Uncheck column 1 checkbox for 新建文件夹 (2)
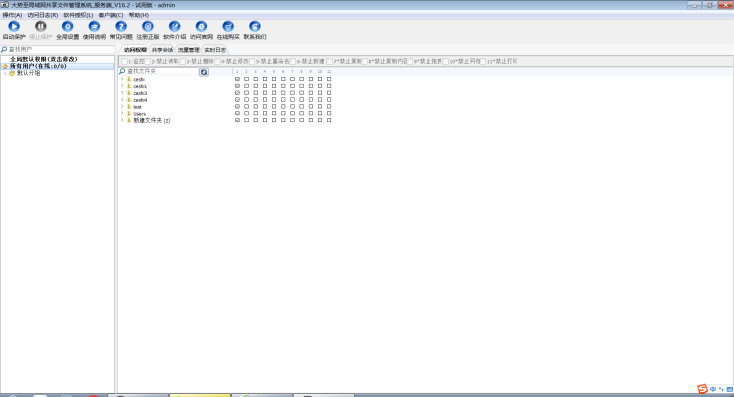The width and height of the screenshot is (734, 397). (x=237, y=120)
